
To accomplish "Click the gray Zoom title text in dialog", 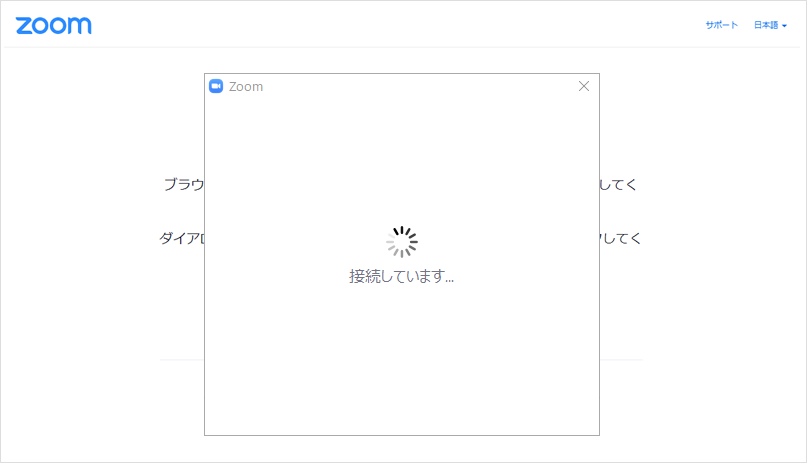I will point(245,86).
